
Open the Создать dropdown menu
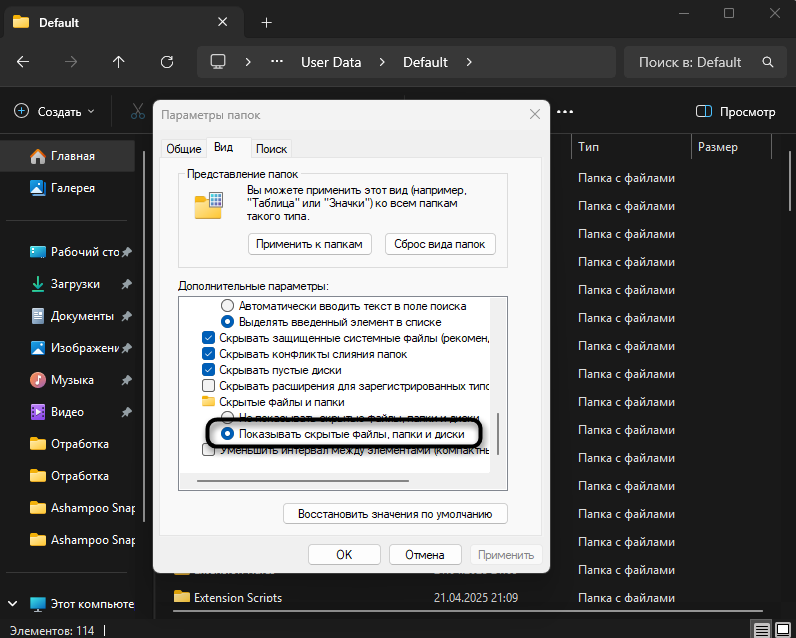pos(54,112)
